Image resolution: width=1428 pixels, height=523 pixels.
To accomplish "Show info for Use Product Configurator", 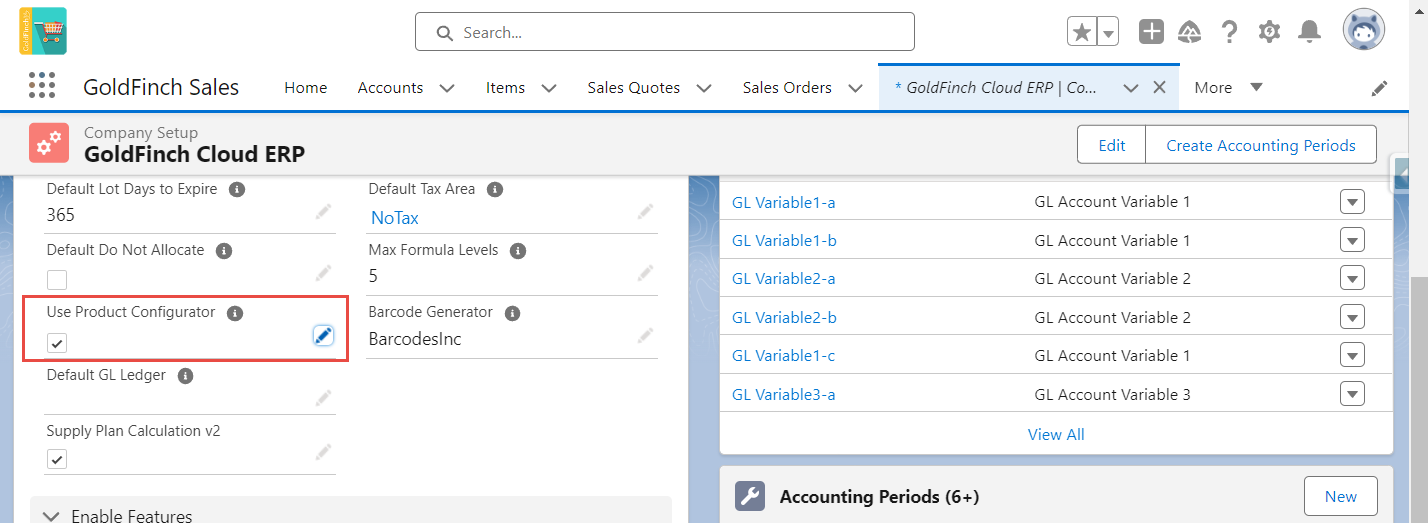I will (235, 313).
